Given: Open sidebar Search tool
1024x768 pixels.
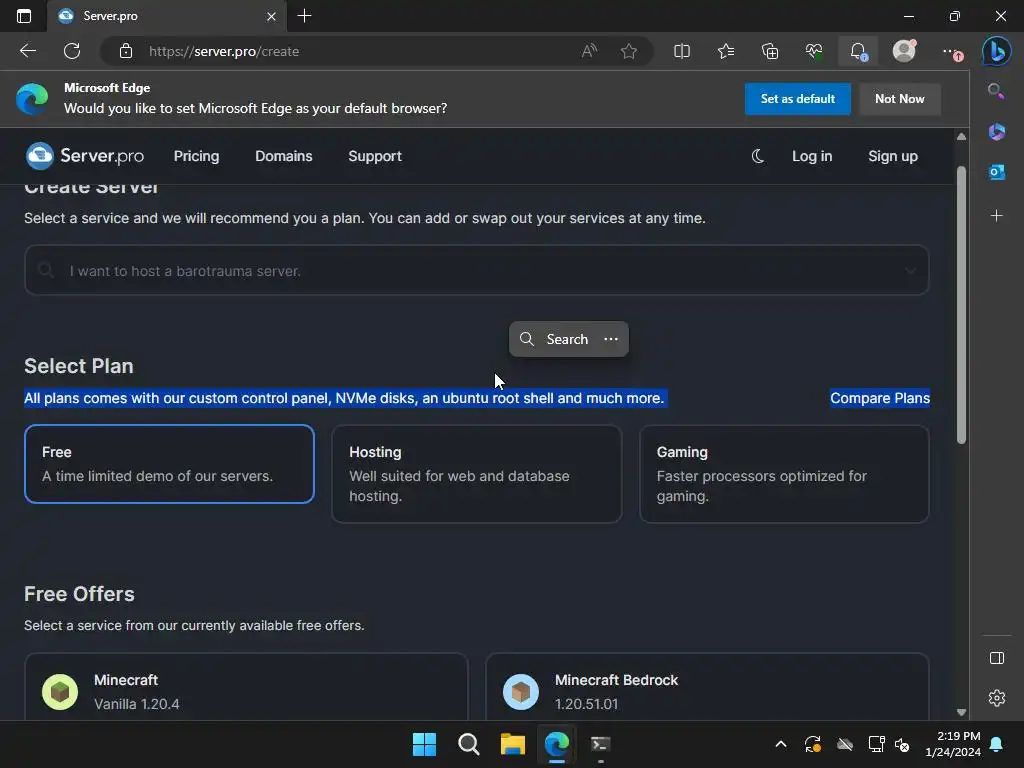Looking at the screenshot, I should tap(997, 91).
